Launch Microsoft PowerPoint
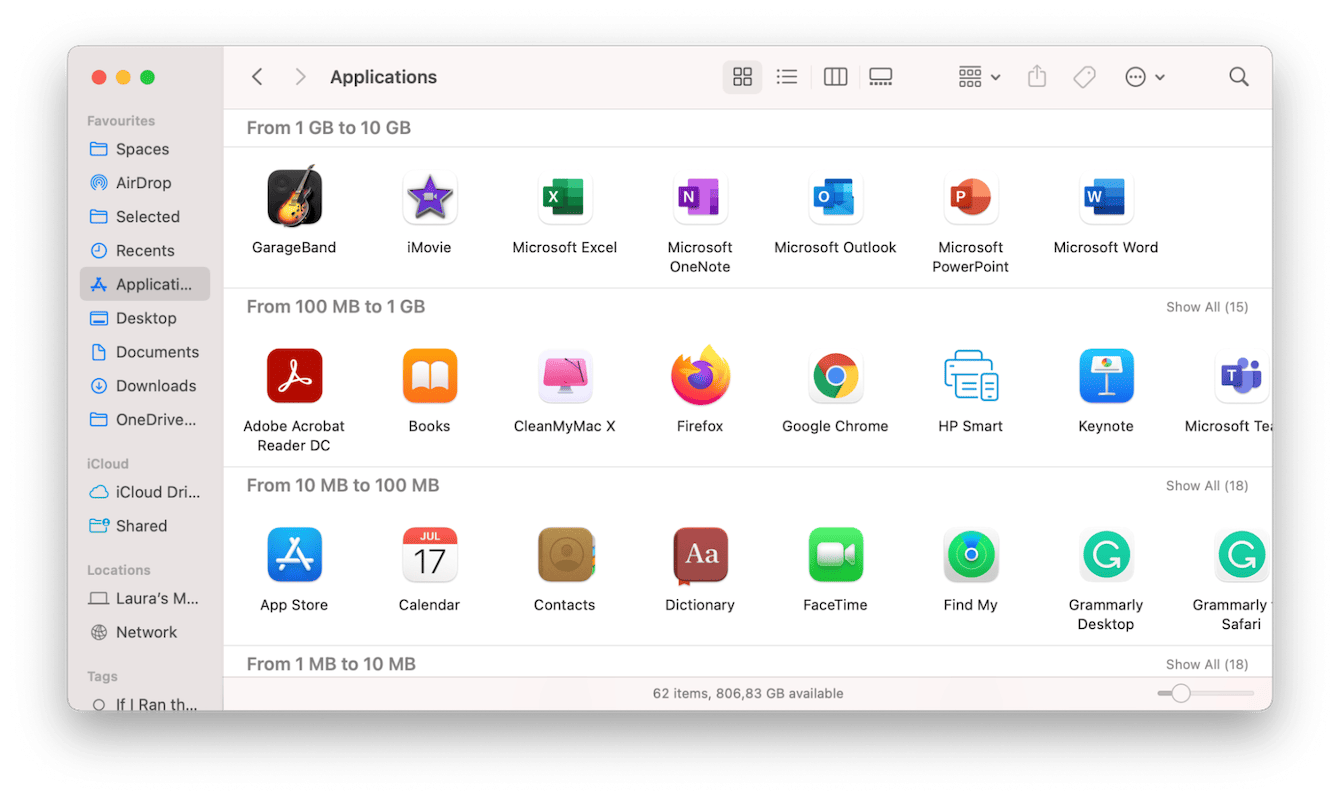Viewport: 1340px width, 800px height. 970,197
